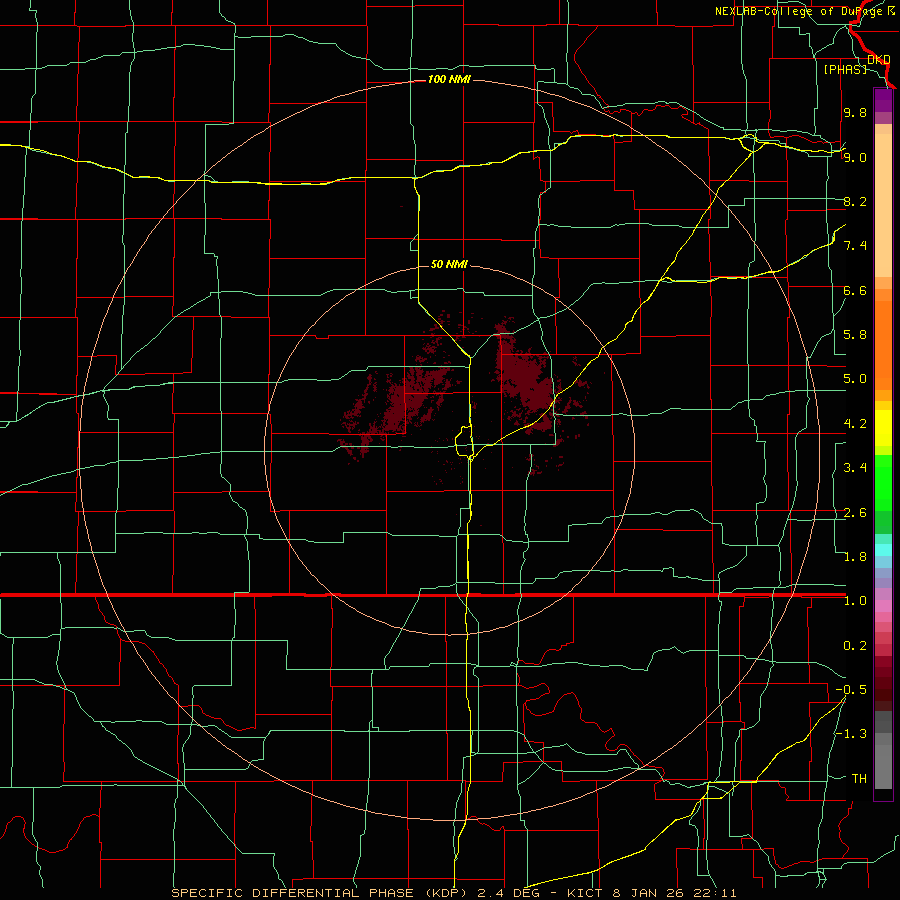The height and width of the screenshot is (900, 900).
Task: Click the [PHAS] unit label
Action: [845, 69]
